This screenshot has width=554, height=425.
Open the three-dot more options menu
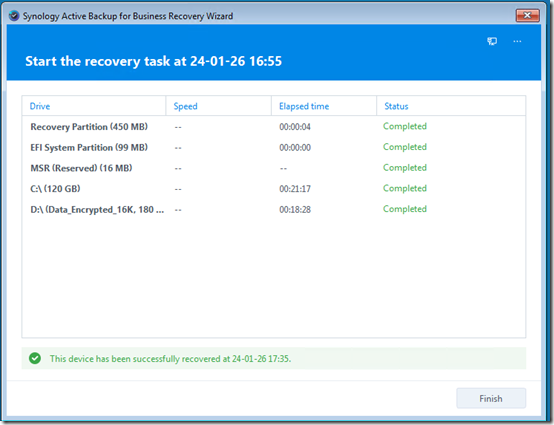click(x=517, y=41)
